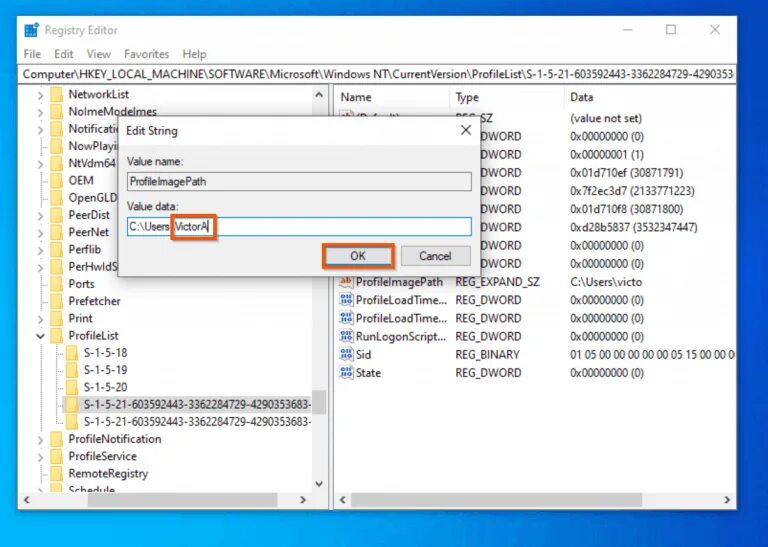Open the File menu
The height and width of the screenshot is (547, 768).
tap(32, 54)
